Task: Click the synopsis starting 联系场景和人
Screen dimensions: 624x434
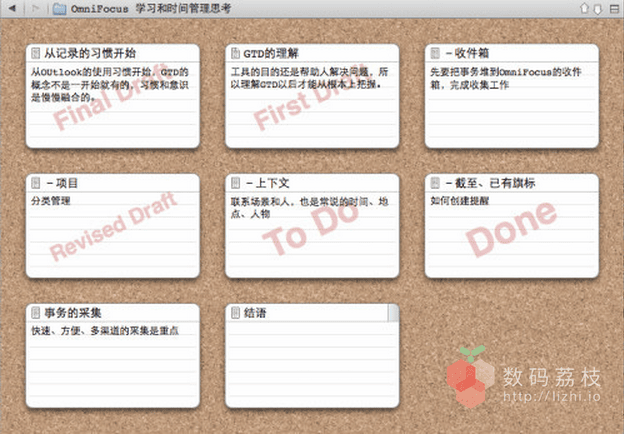Action: click(309, 208)
